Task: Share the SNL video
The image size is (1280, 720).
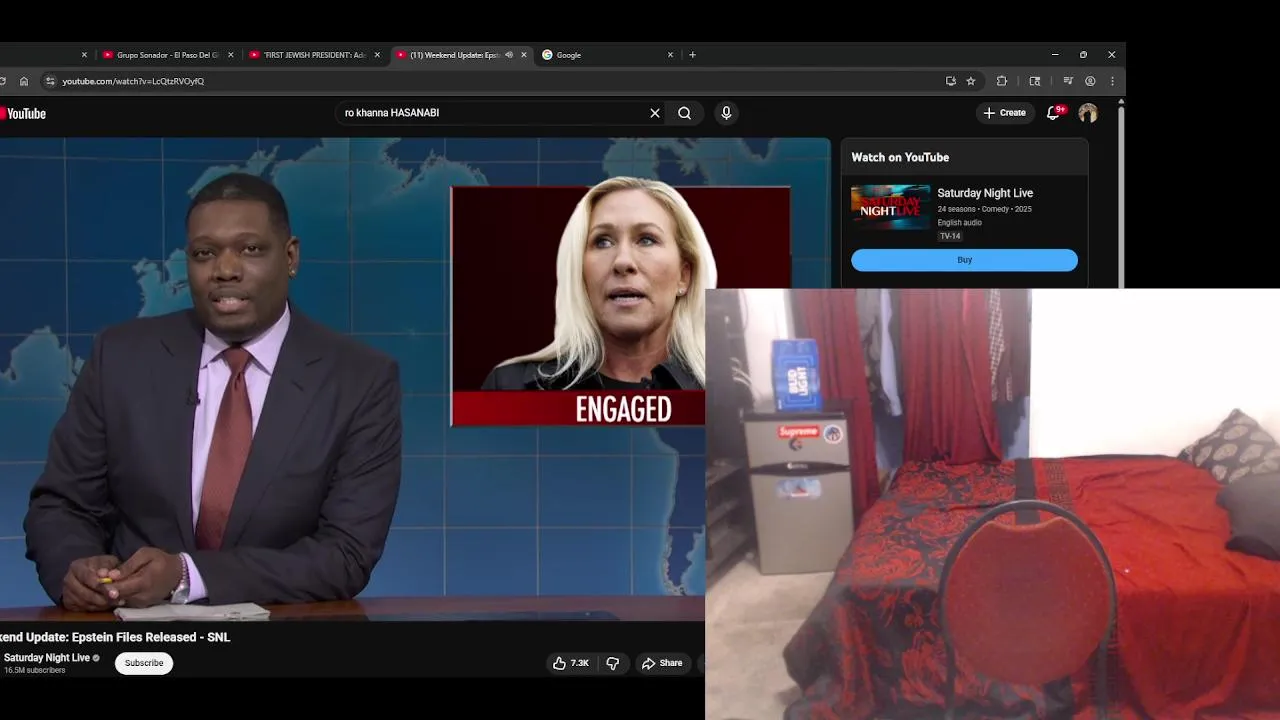Action: pyautogui.click(x=662, y=663)
